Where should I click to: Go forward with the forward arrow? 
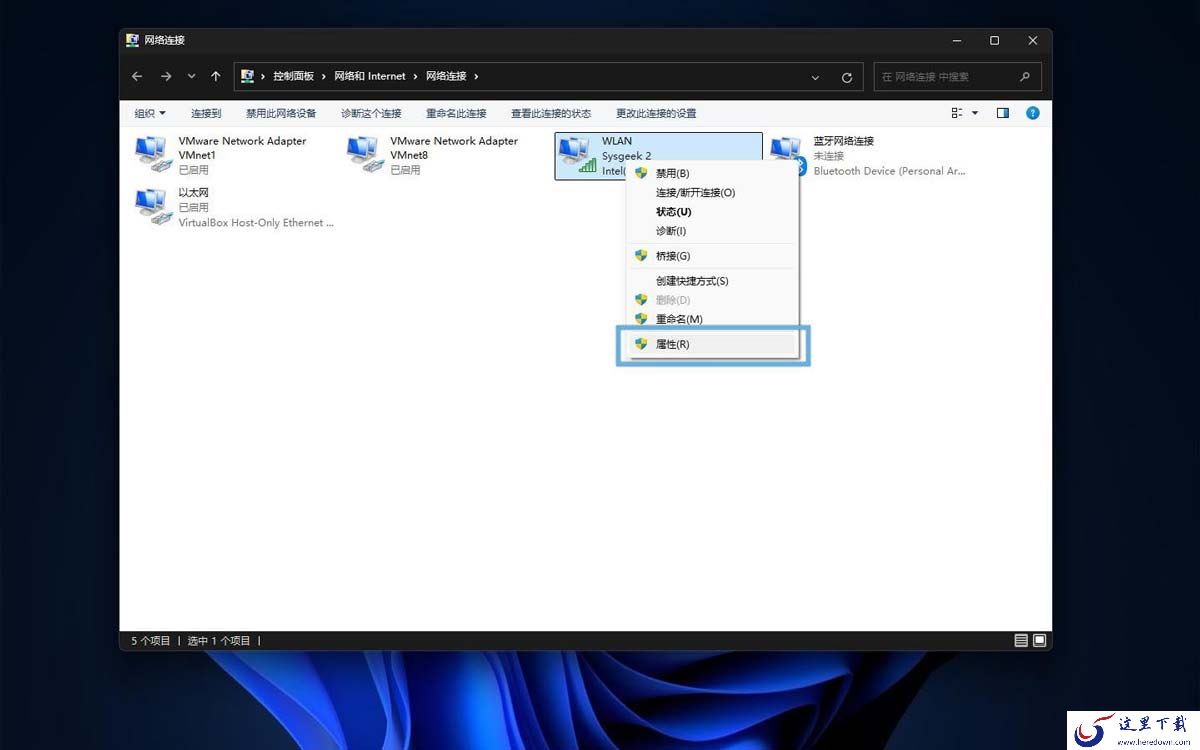[166, 77]
